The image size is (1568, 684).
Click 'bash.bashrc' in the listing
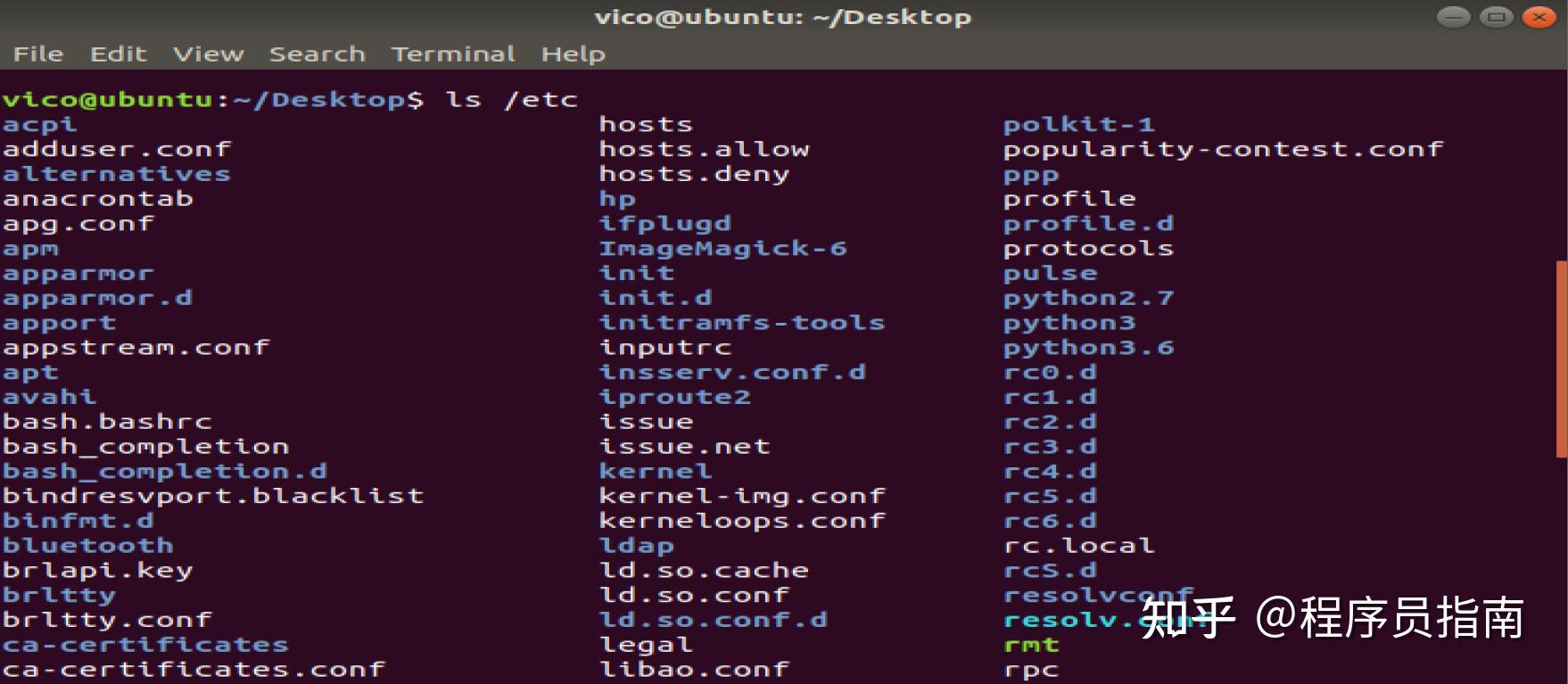108,422
